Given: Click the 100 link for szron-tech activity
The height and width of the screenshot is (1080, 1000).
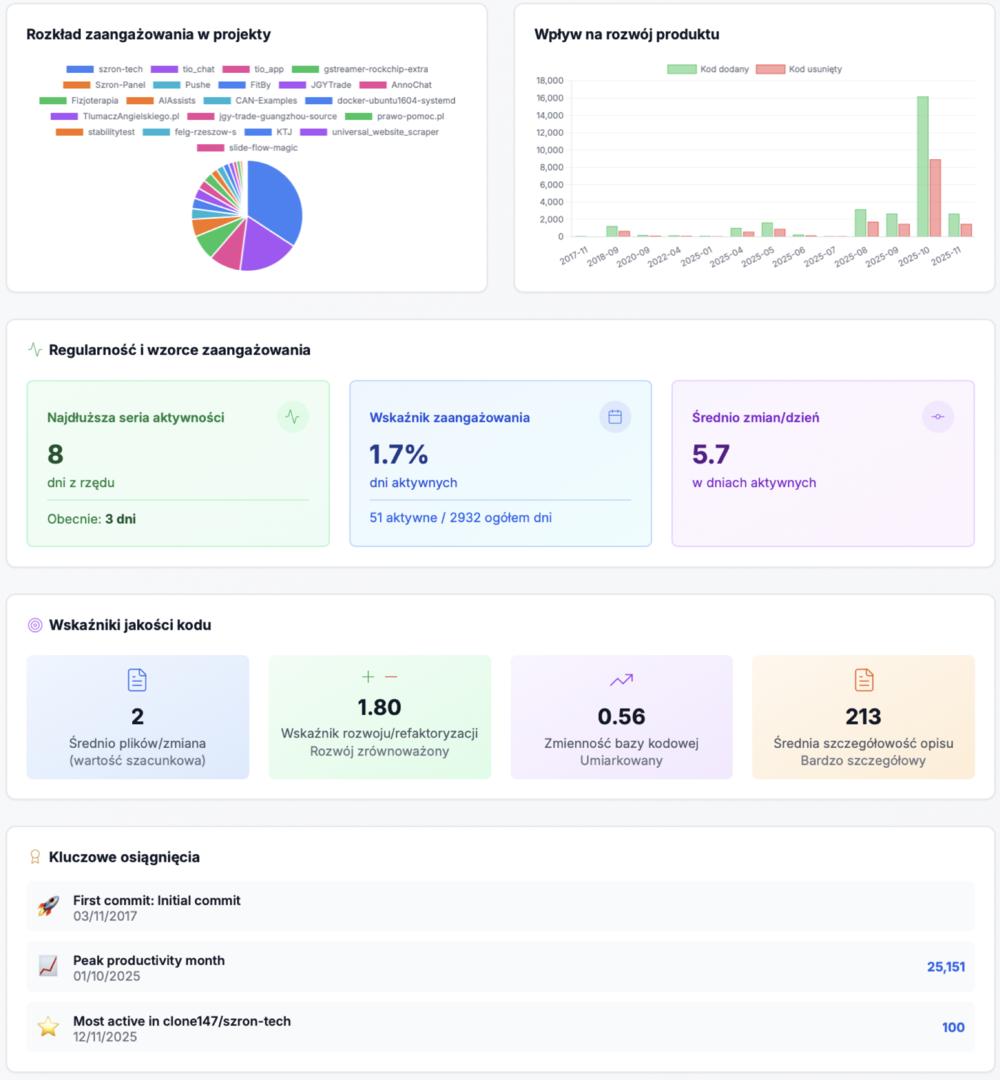Looking at the screenshot, I should click(x=953, y=1027).
